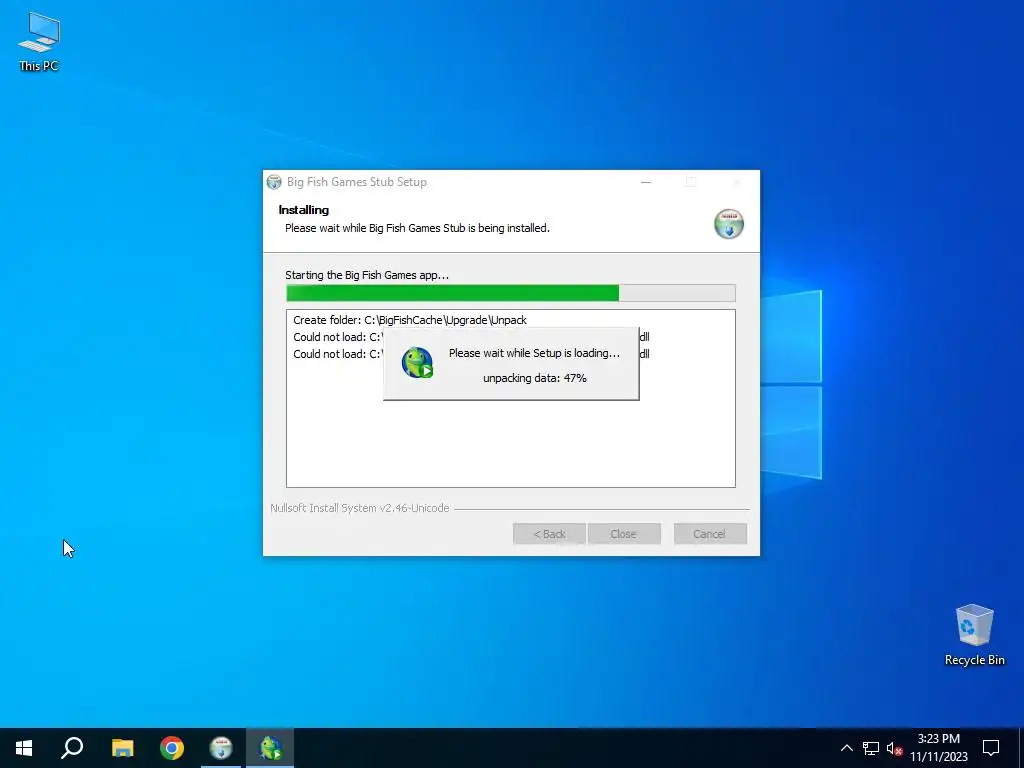Open taskbar search magnifier

(72, 748)
